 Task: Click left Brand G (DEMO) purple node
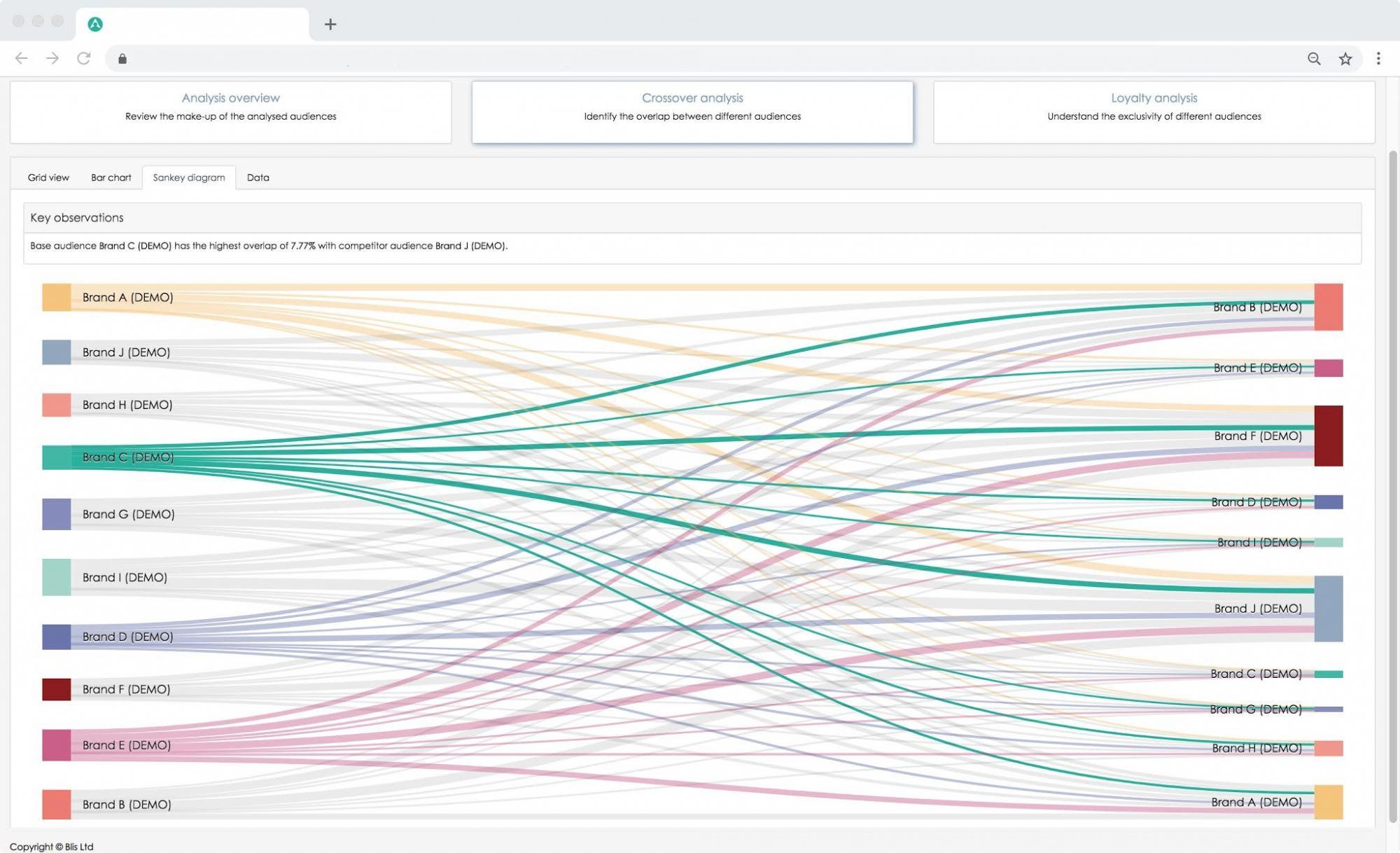pos(56,514)
